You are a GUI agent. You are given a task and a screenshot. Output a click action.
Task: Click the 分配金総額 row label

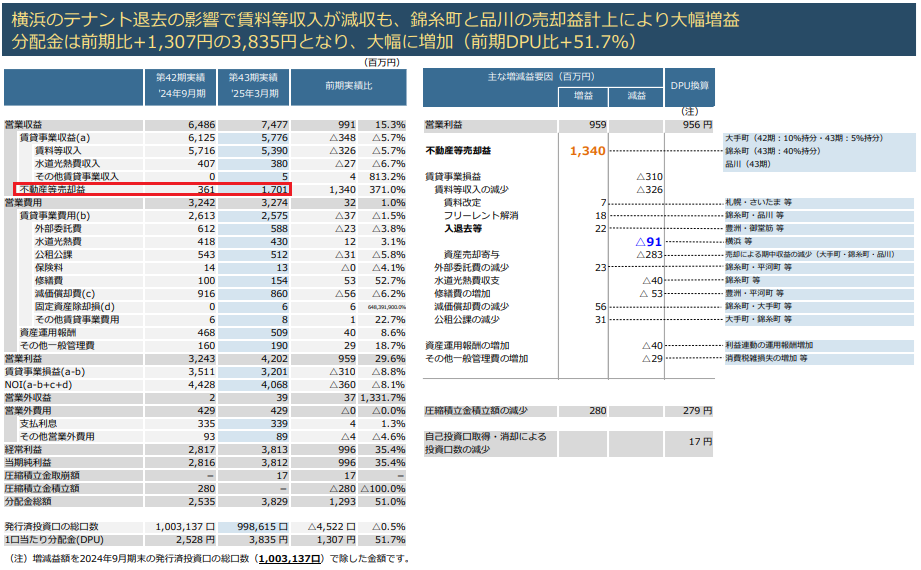[x=28, y=501]
